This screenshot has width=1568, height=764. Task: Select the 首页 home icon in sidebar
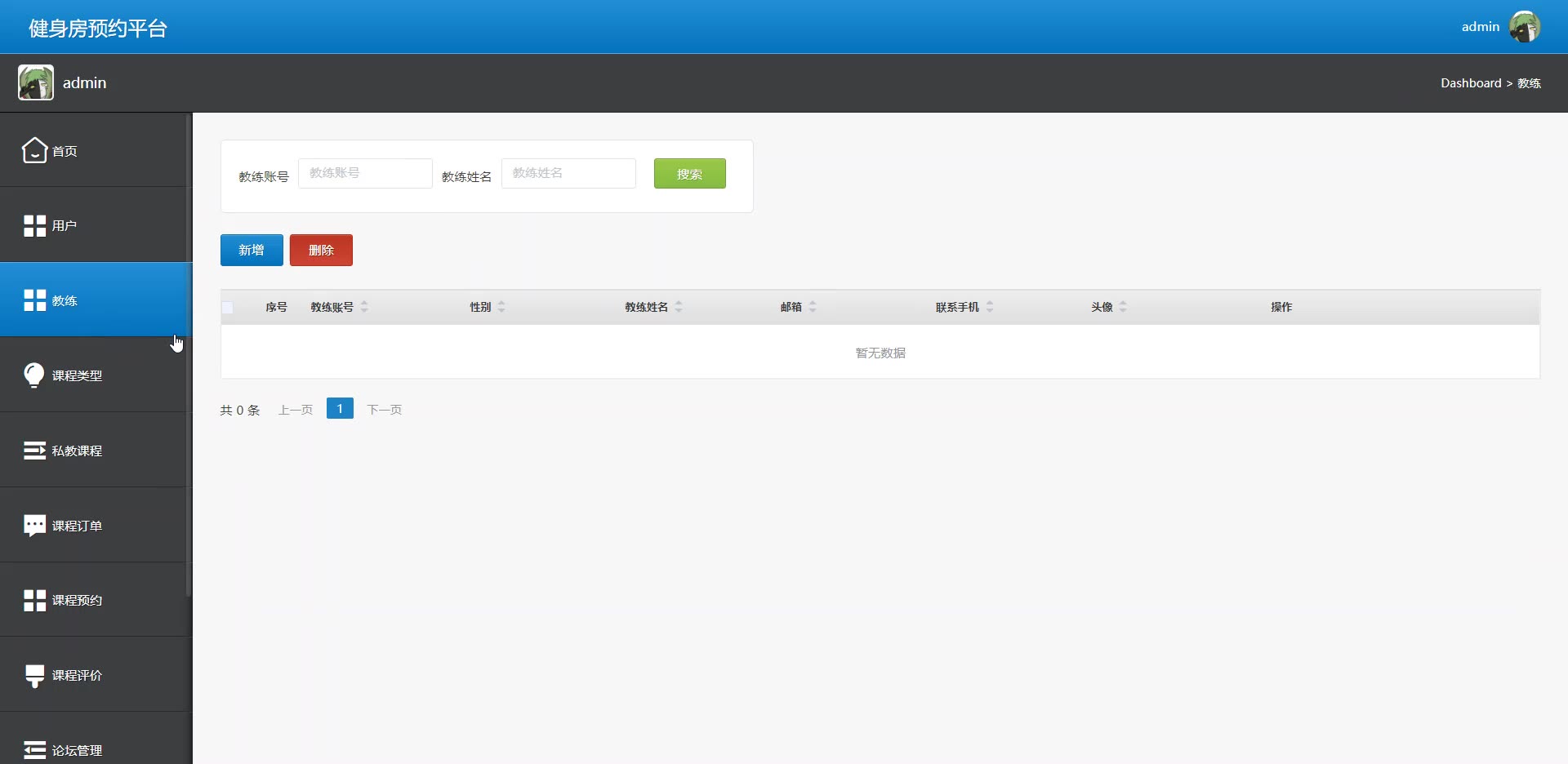(33, 150)
